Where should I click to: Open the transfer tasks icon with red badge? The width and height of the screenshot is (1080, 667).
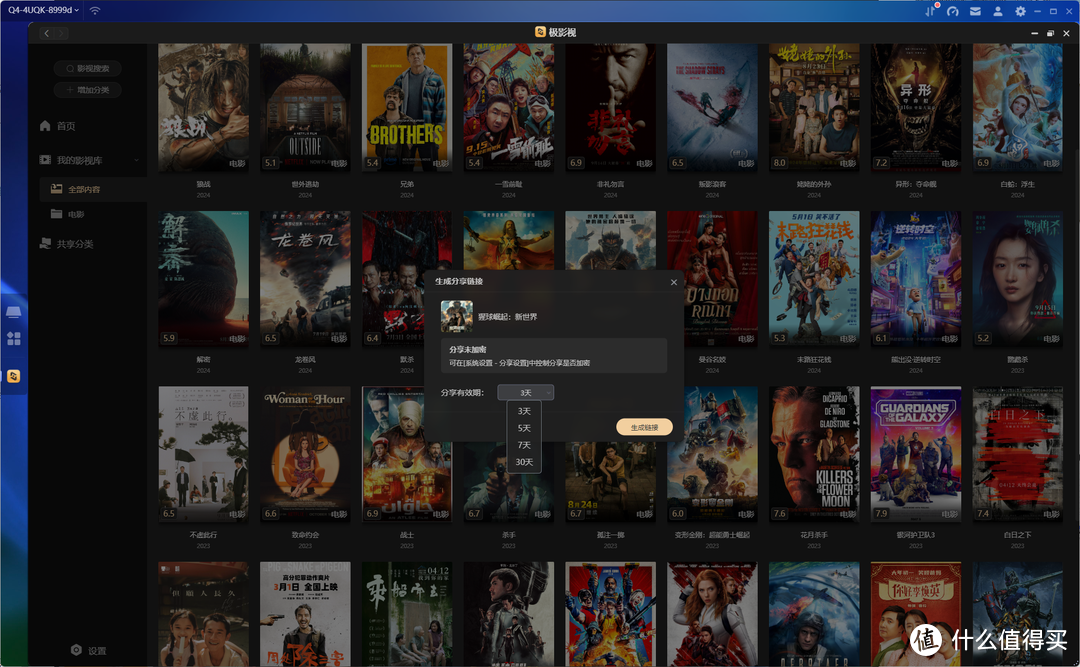[930, 10]
